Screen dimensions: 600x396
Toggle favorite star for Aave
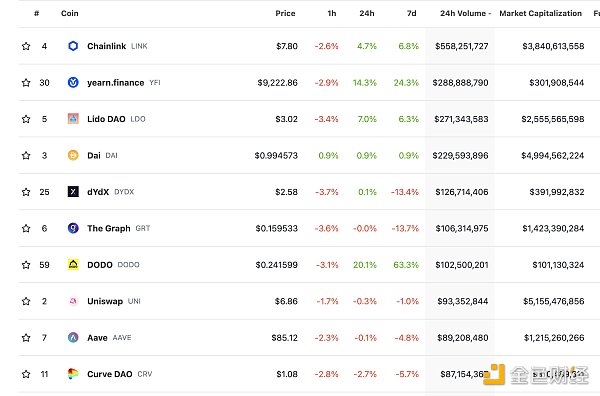pyautogui.click(x=26, y=338)
